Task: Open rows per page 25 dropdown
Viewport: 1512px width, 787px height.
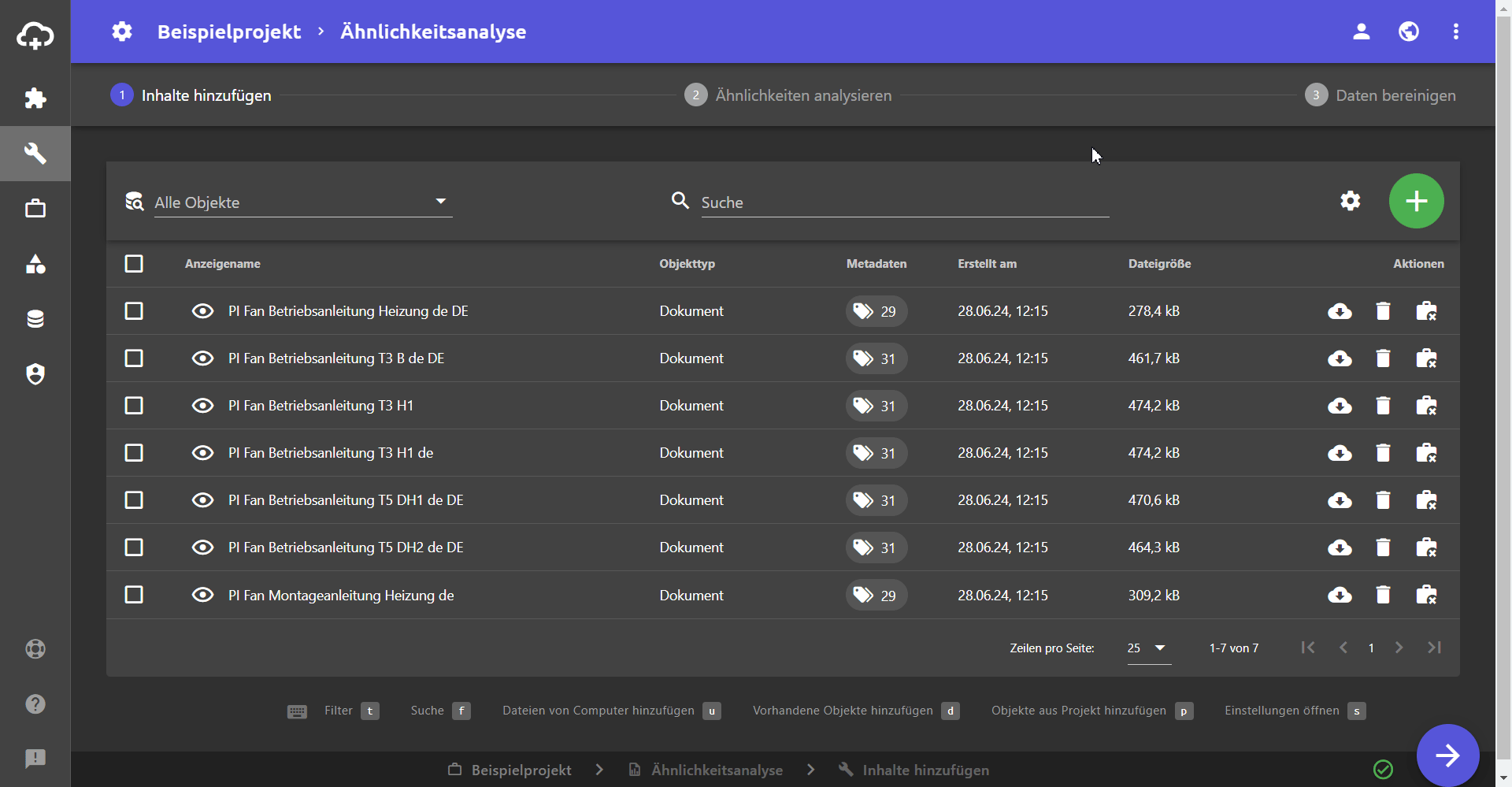Action: [x=1149, y=648]
